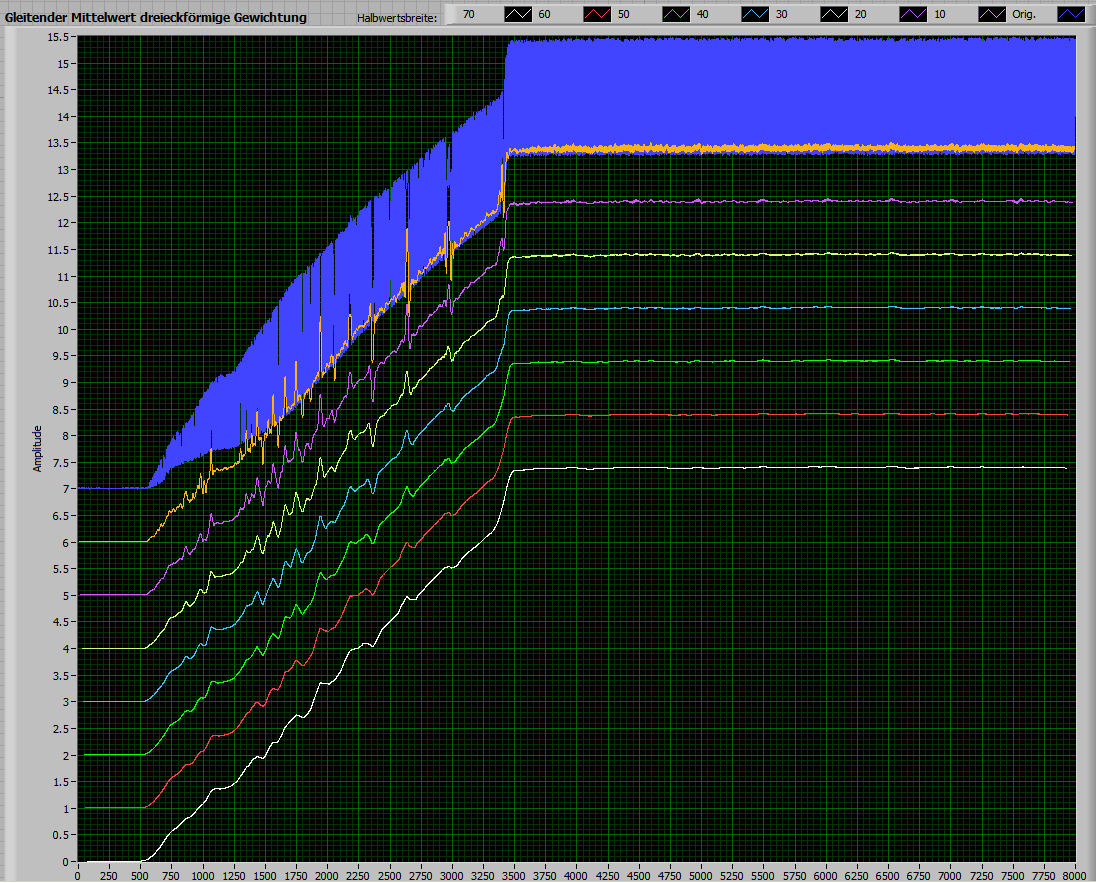Click the Y-axis maximum value 15.5
Screen dimensions: 1096x883
(57, 37)
